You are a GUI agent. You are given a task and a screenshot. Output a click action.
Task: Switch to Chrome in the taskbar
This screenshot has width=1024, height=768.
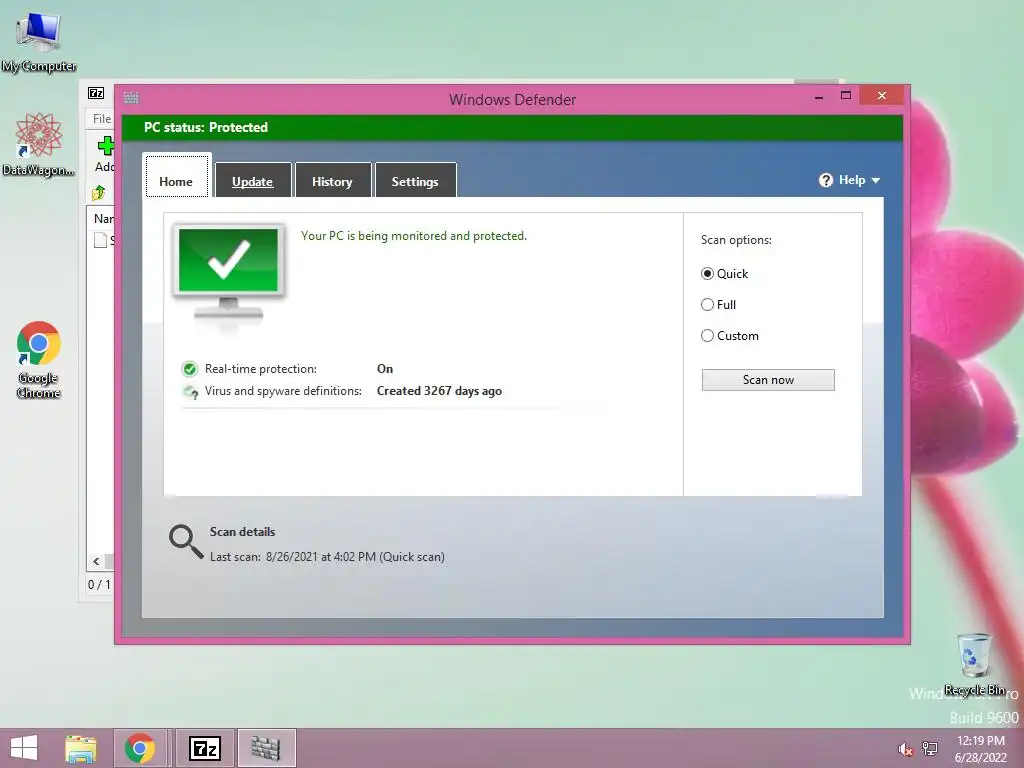coord(140,748)
